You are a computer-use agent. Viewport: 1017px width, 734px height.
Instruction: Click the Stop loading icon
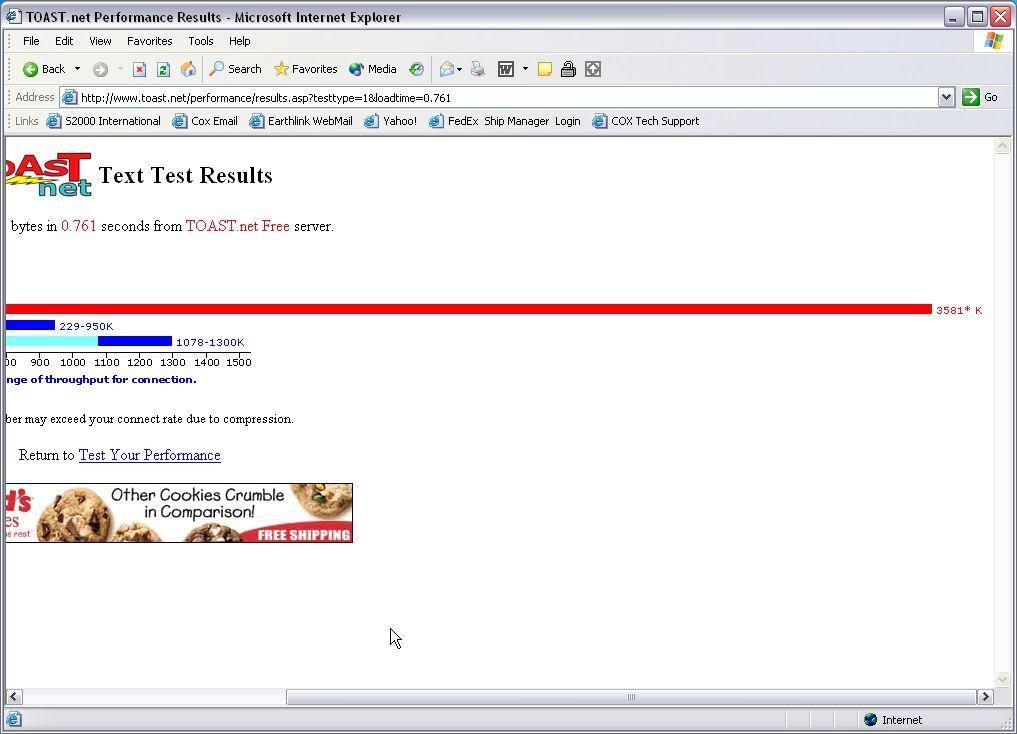pyautogui.click(x=140, y=69)
